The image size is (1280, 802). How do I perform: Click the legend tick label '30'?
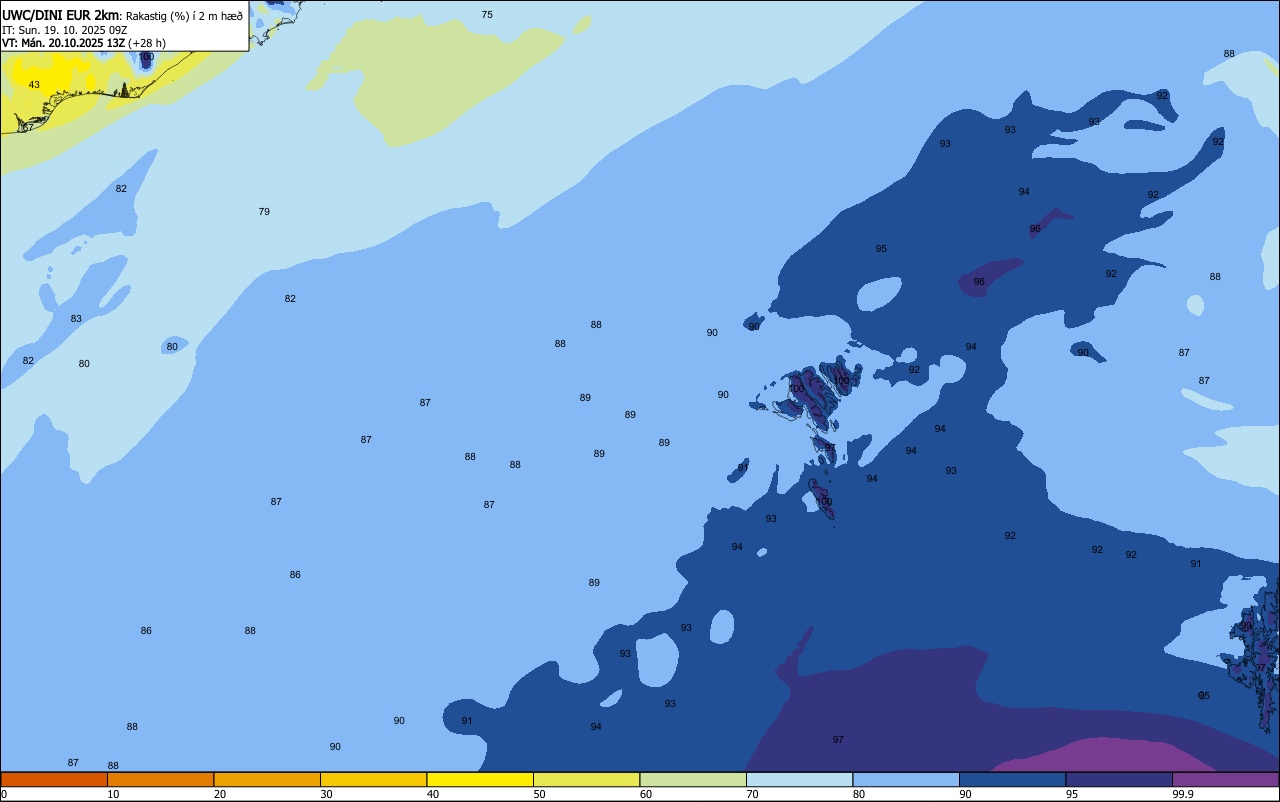[326, 794]
